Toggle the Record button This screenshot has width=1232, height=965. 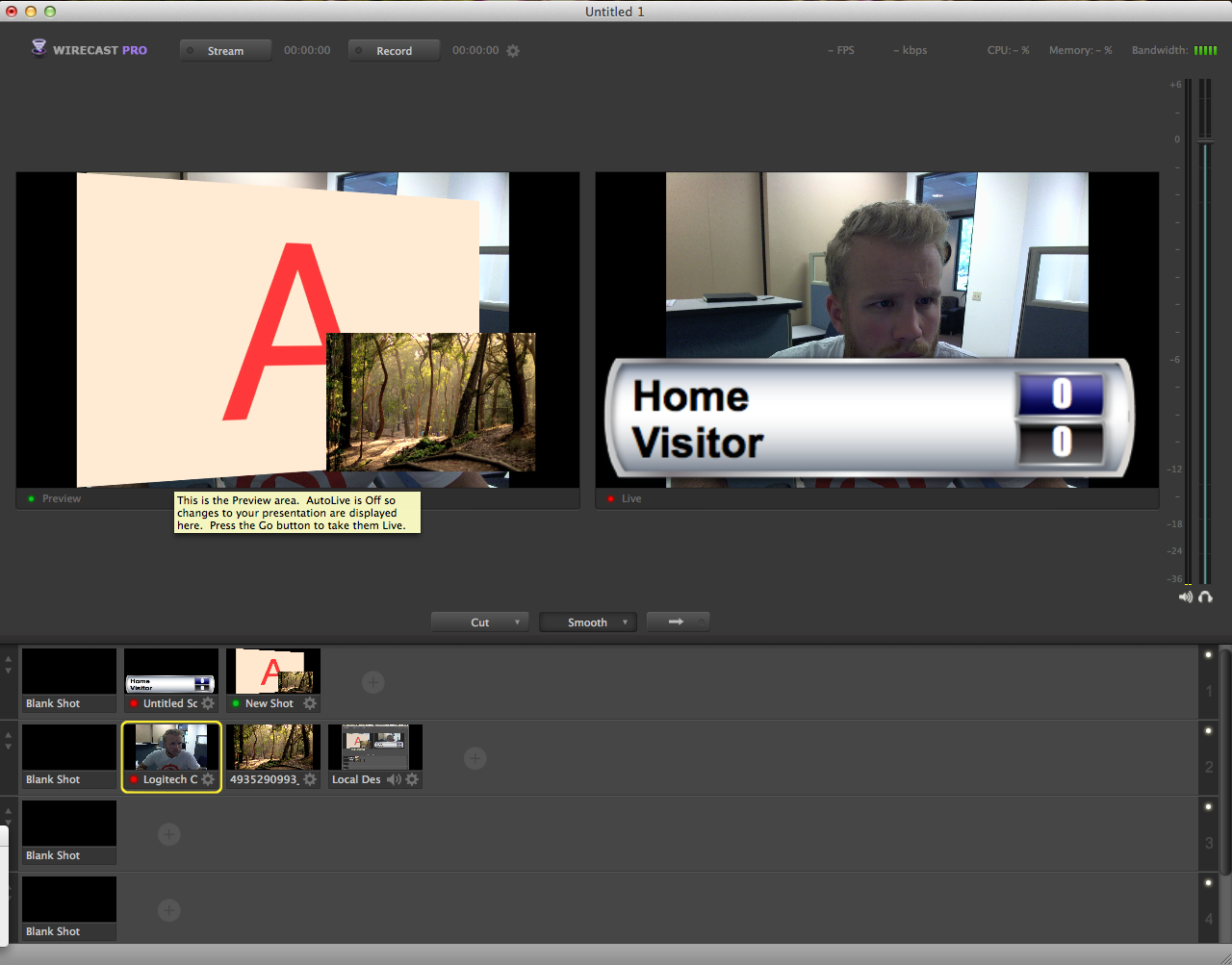click(x=394, y=50)
